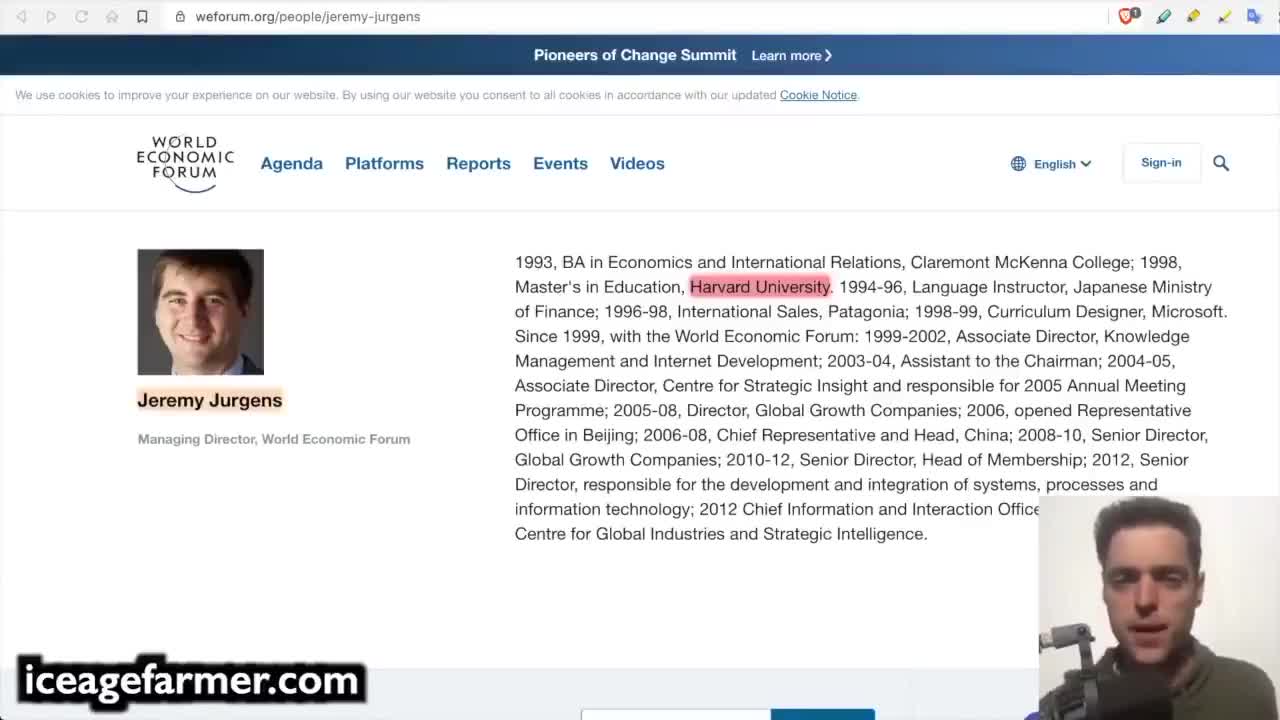The image size is (1280, 720).
Task: Click the Pioneers of Change Summit title
Action: pyautogui.click(x=634, y=55)
